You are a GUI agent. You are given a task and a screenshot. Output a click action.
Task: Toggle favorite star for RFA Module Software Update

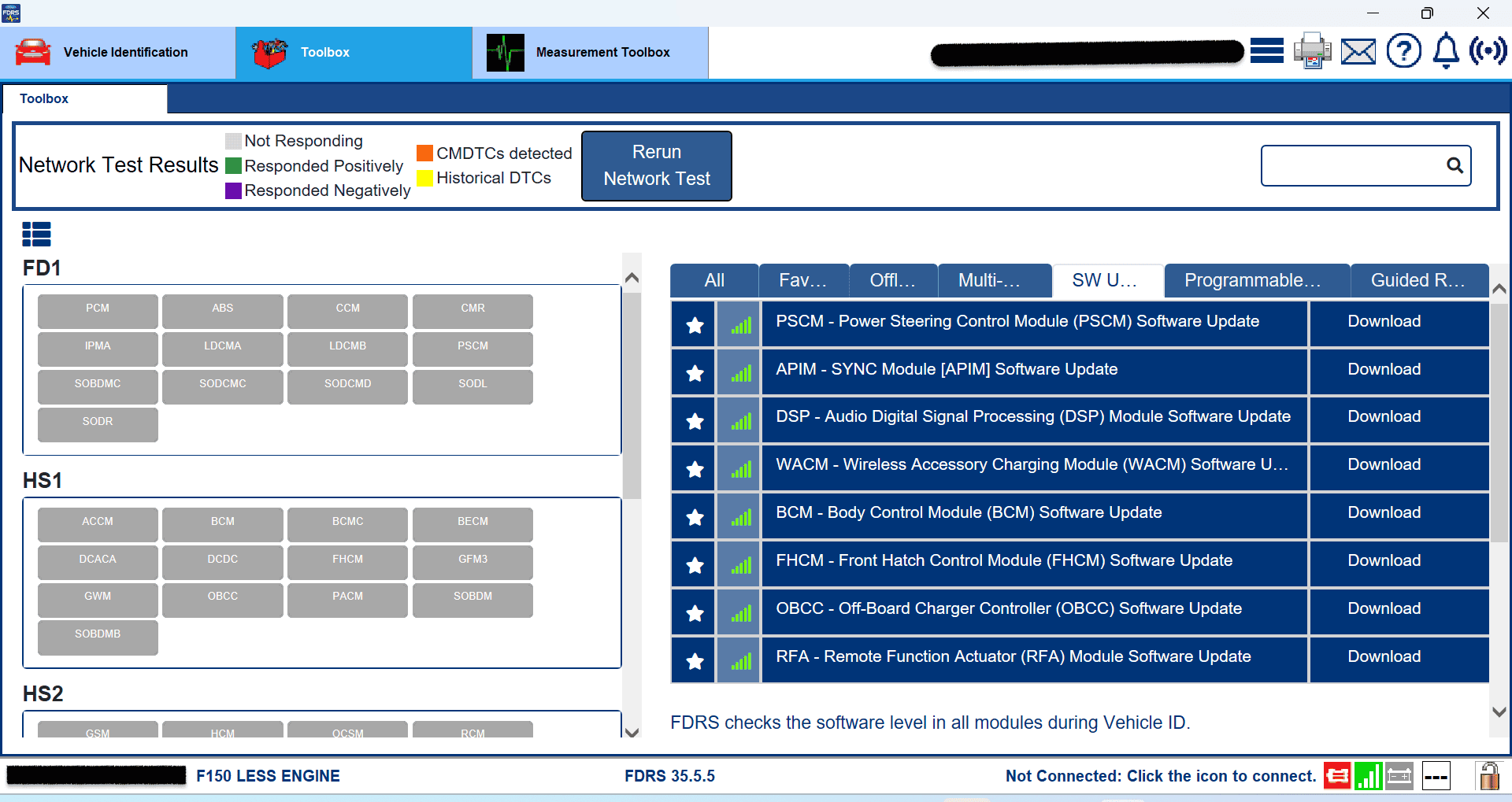click(x=694, y=661)
